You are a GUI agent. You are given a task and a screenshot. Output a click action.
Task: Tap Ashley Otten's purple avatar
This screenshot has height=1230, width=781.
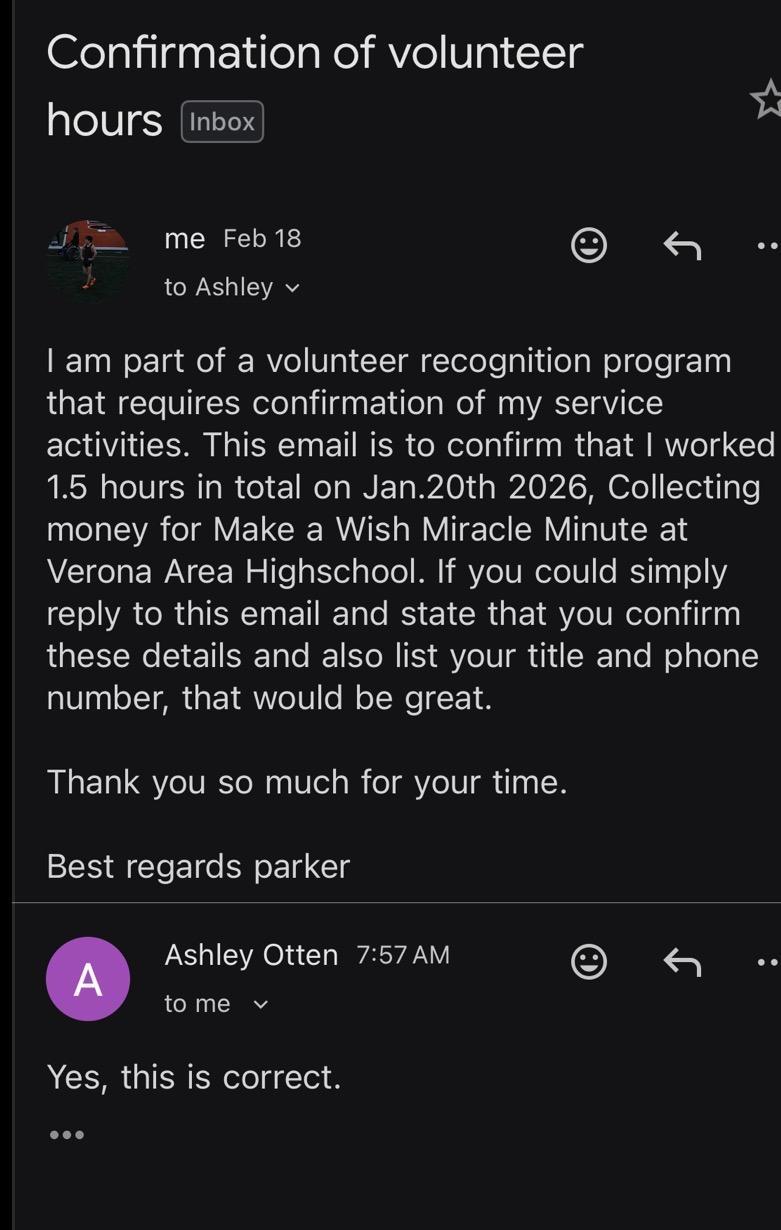(x=88, y=978)
